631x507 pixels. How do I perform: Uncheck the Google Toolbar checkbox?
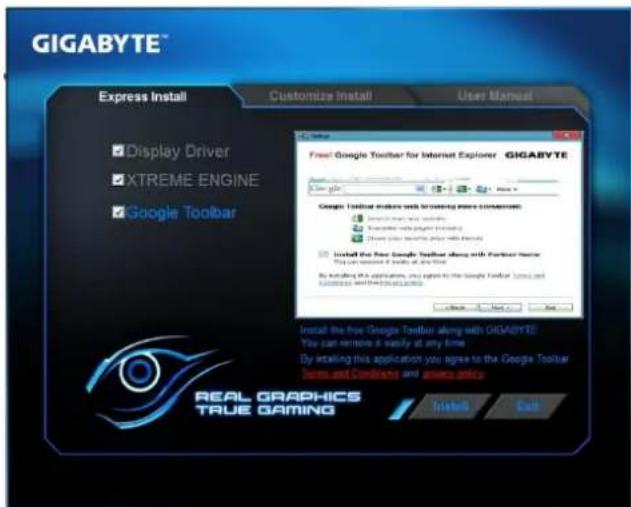click(118, 212)
